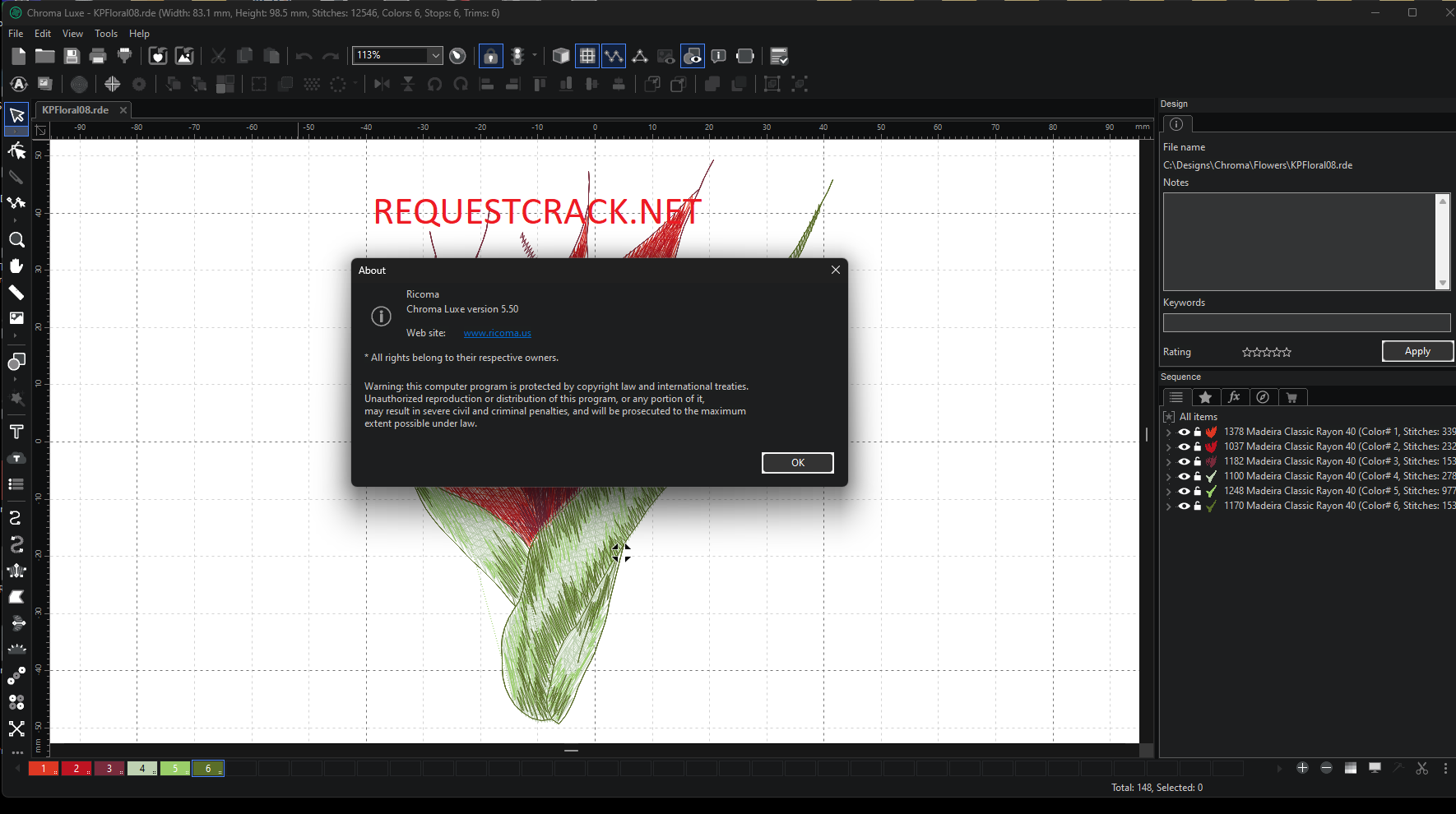Click OK in the About dialog
This screenshot has height=814, width=1456.
pyautogui.click(x=797, y=462)
